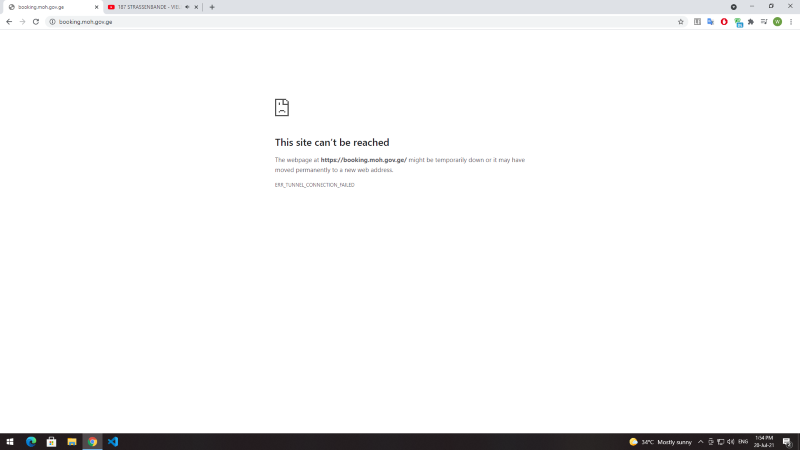The image size is (800, 450).
Task: Close the booking.moh.gov.ge tab
Action: coord(96,7)
